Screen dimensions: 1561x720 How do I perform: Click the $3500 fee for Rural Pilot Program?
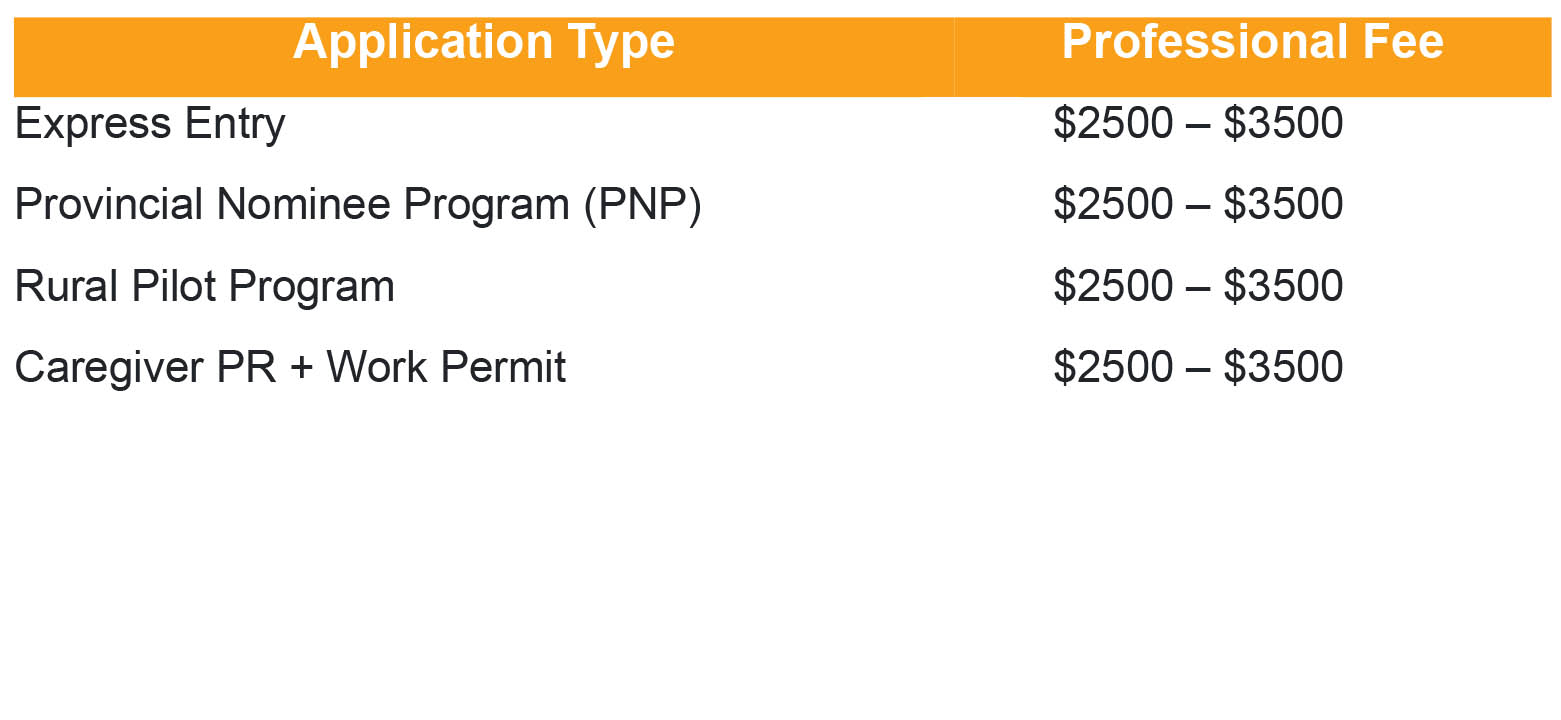click(x=1283, y=287)
